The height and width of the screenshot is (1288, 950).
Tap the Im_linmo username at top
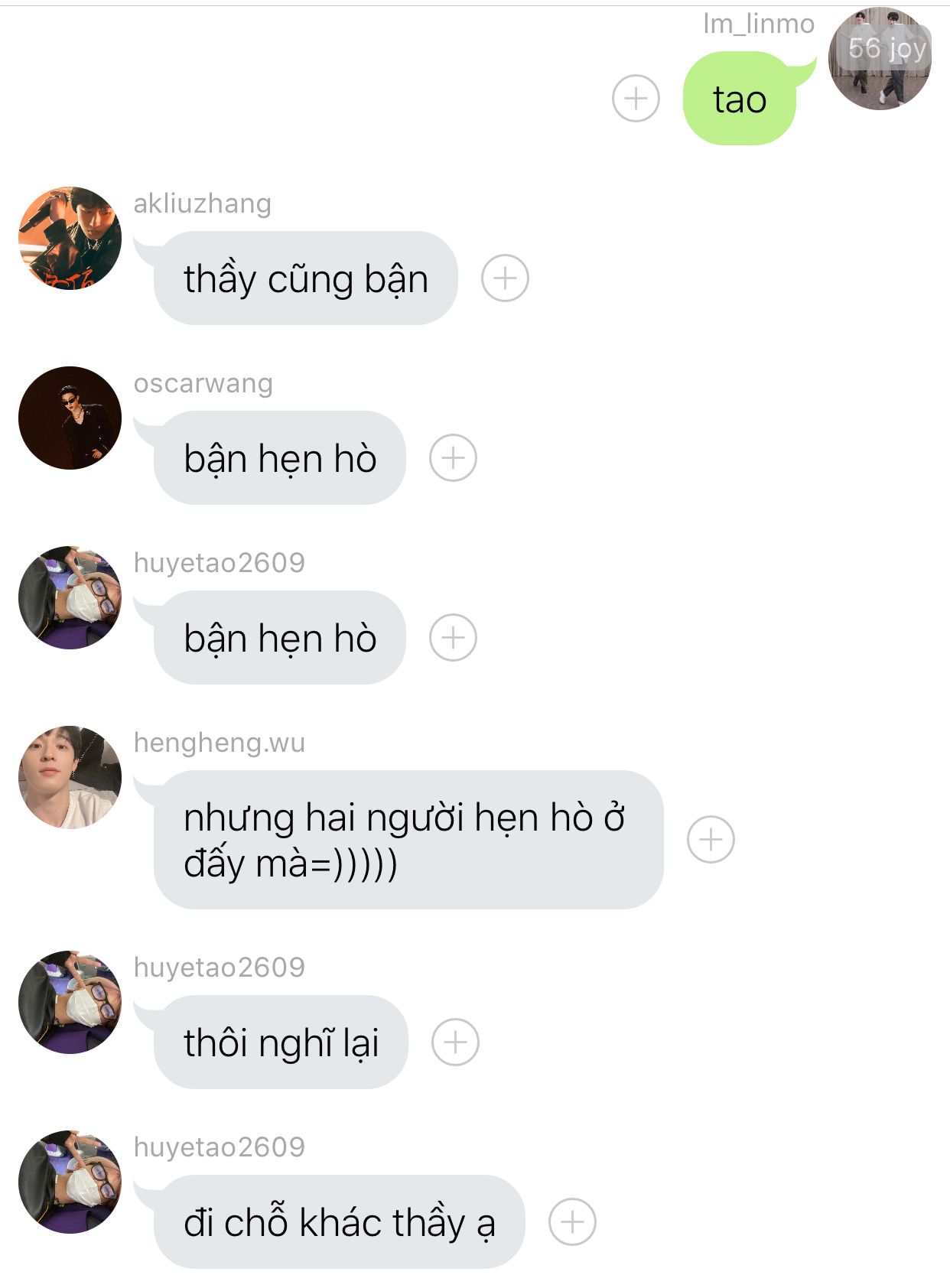pos(759,24)
